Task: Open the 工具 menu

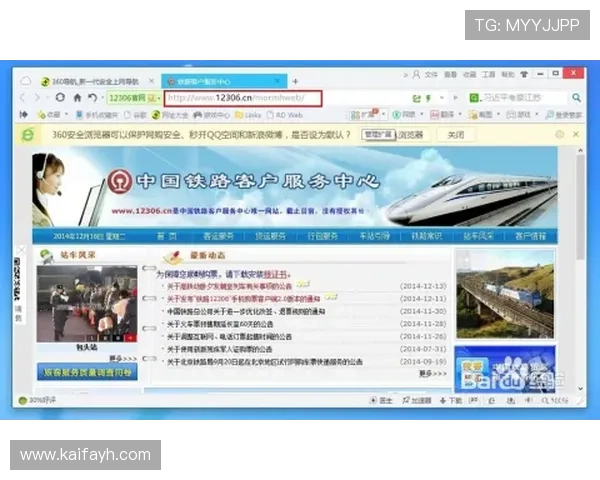Action: pyautogui.click(x=489, y=74)
